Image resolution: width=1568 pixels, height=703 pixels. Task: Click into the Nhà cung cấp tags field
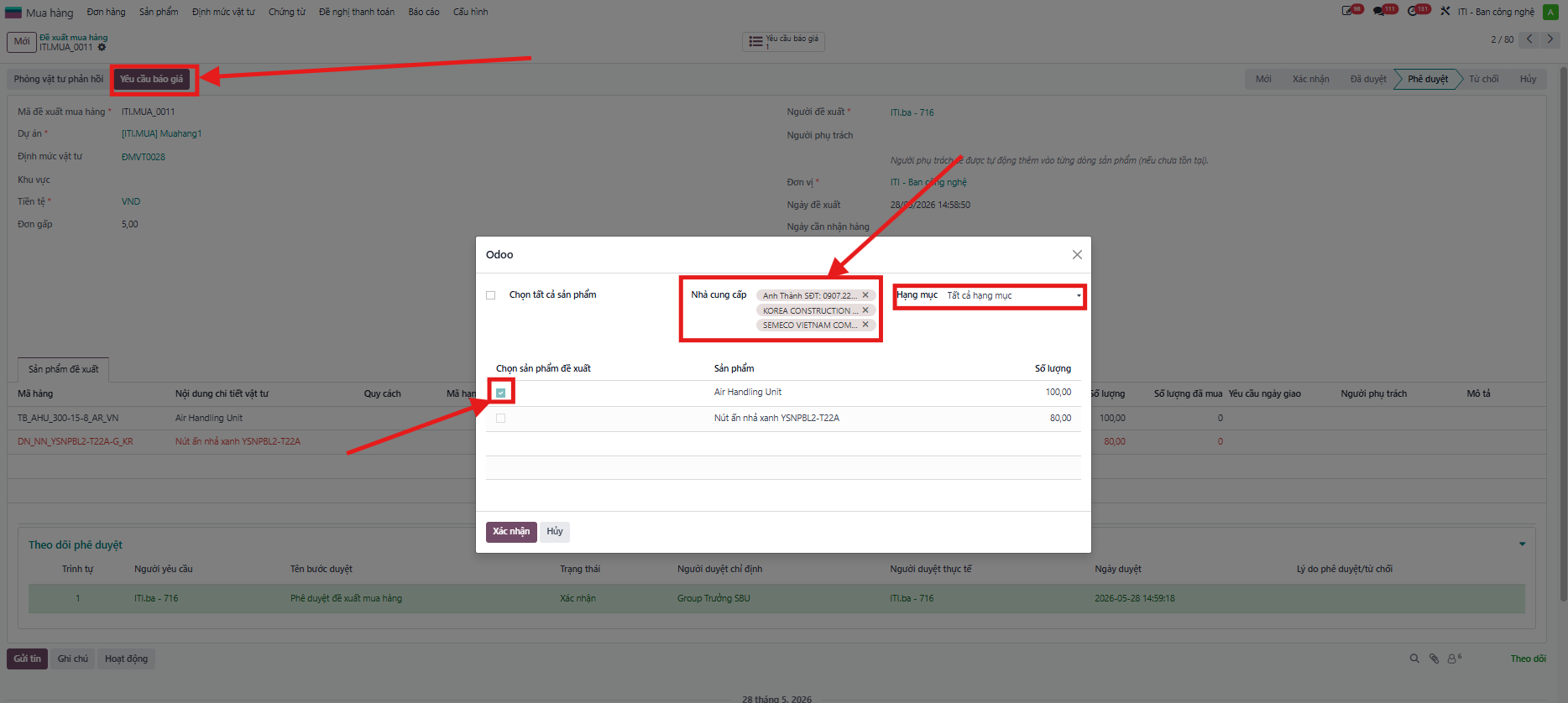(x=816, y=310)
